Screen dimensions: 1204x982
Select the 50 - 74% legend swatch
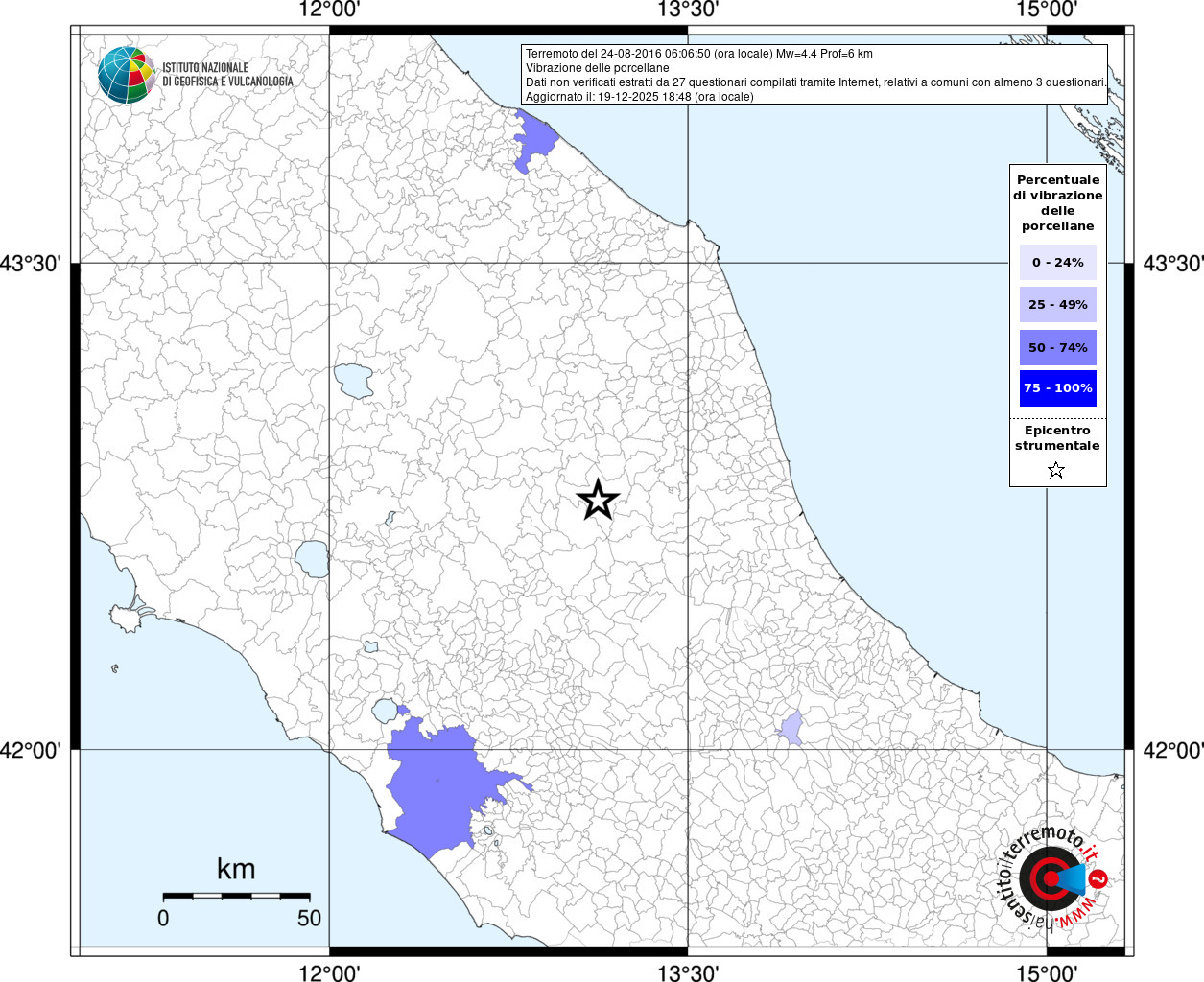tap(1058, 347)
